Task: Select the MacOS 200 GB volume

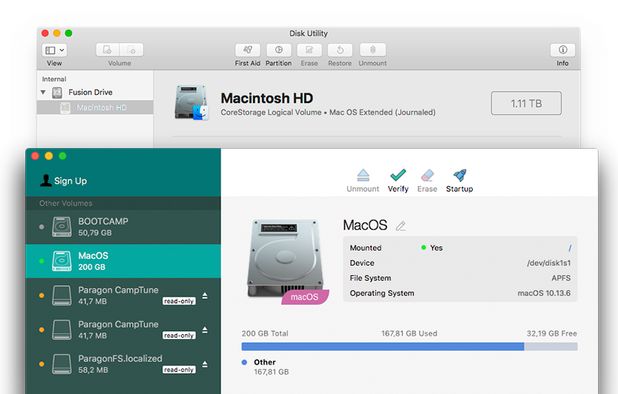Action: (x=123, y=261)
